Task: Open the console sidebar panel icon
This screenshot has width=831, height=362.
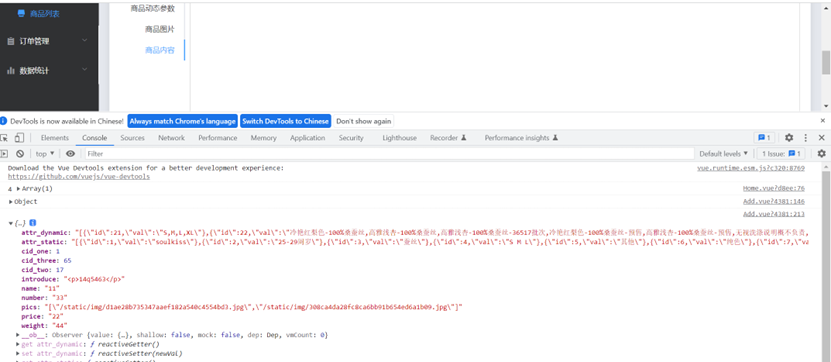Action: tap(4, 154)
